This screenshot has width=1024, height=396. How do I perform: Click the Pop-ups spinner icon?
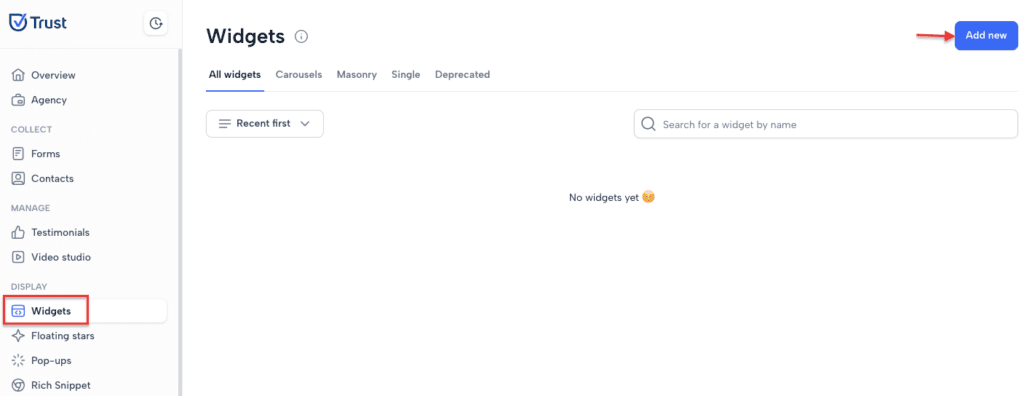[x=18, y=361]
